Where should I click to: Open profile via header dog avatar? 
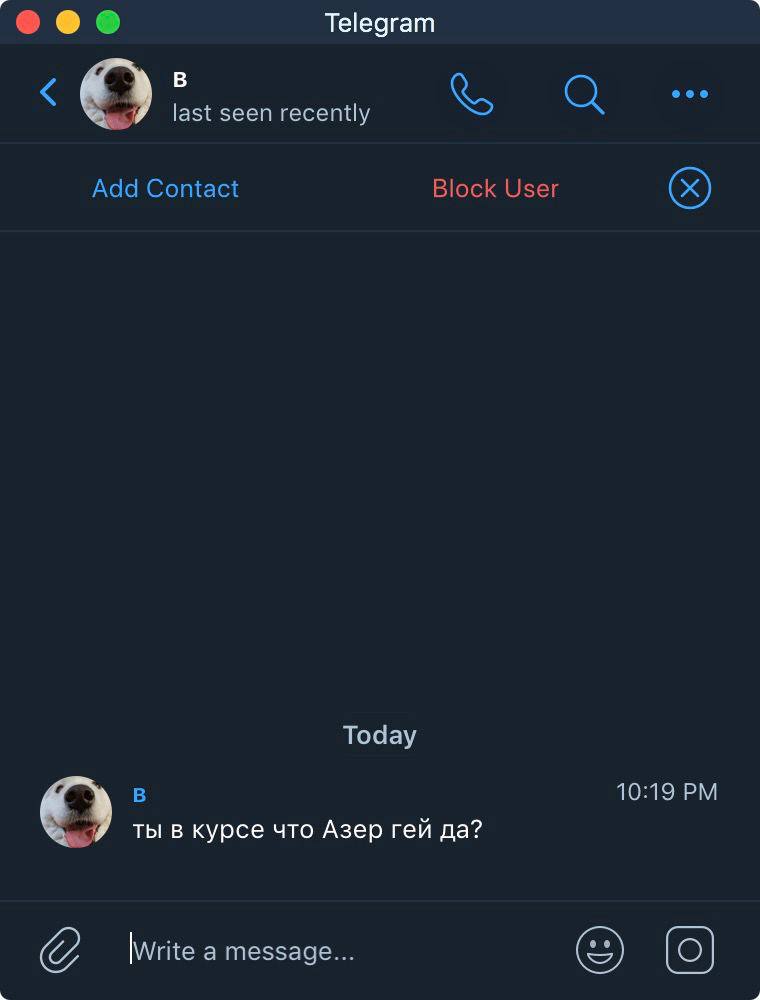point(116,94)
